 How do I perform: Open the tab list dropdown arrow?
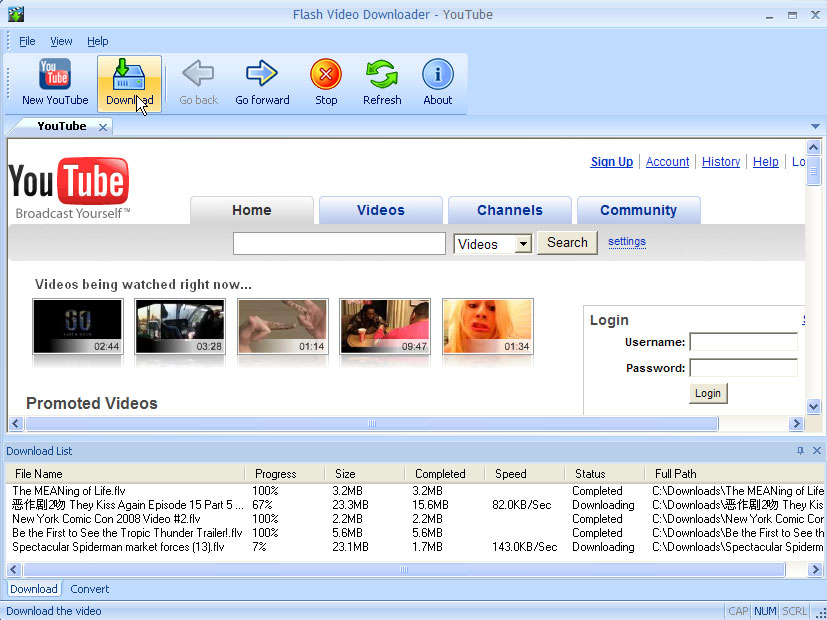815,127
